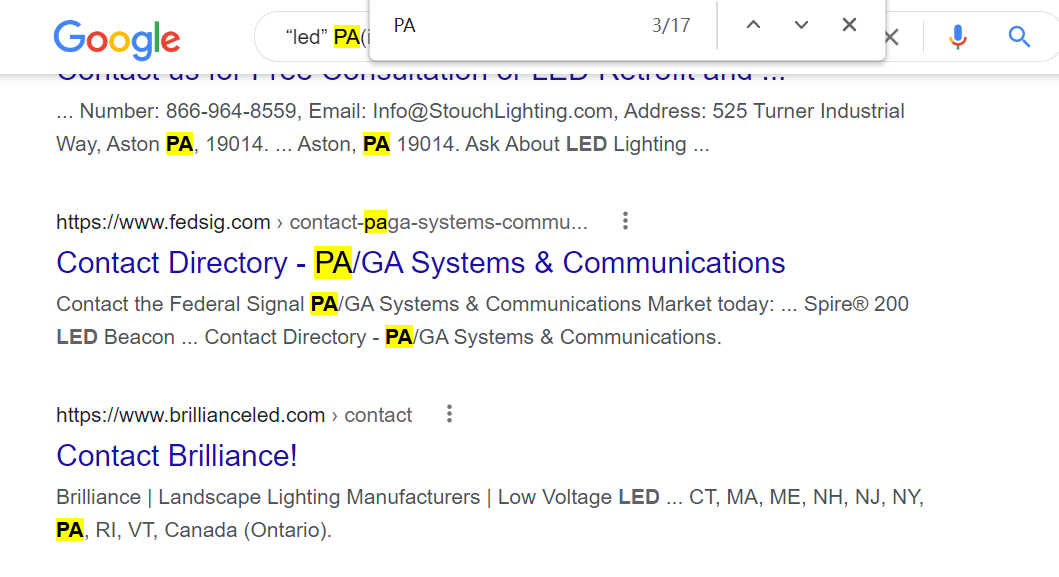Viewport: 1059px width, 577px height.
Task: Click the 3/17 match counter
Action: [671, 26]
